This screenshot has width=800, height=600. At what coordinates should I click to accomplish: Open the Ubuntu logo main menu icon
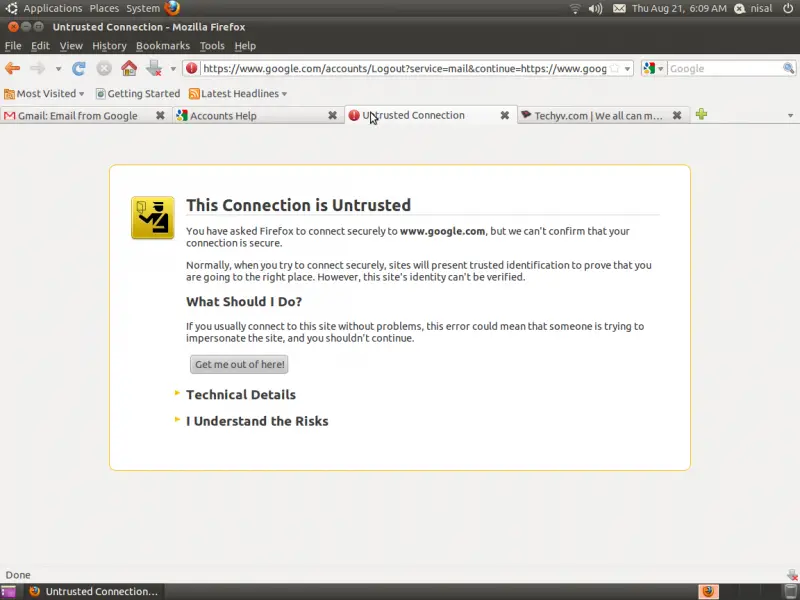[x=11, y=8]
